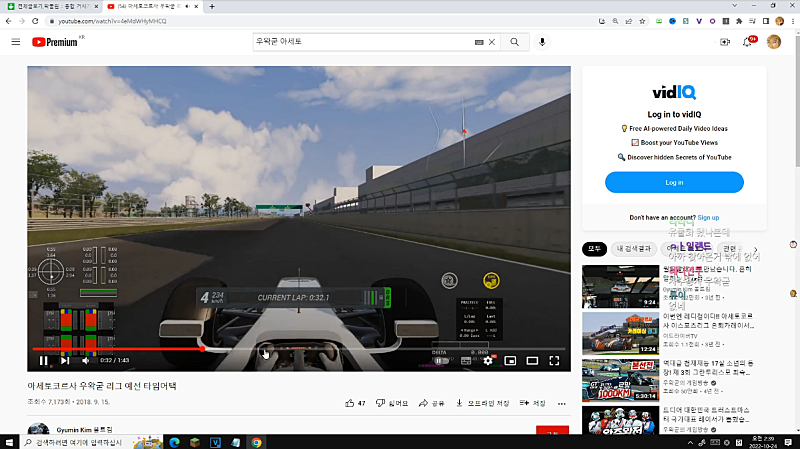
Task: Like the video with thumbs up 47
Action: [x=355, y=403]
